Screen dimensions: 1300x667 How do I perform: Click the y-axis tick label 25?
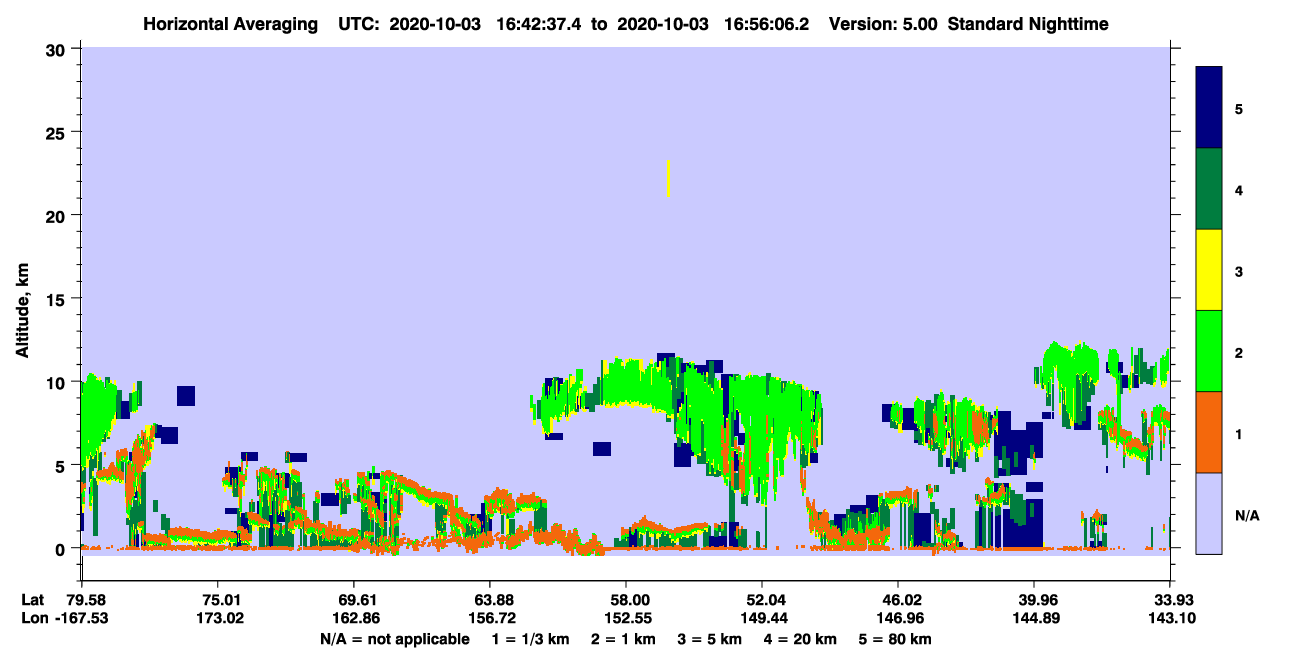58,132
